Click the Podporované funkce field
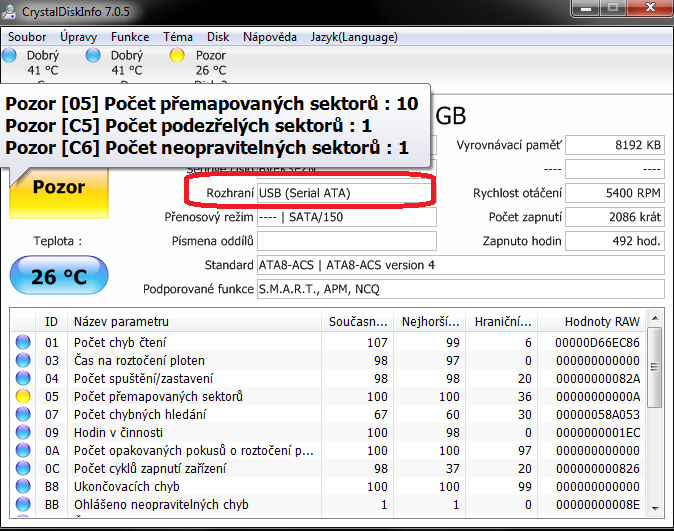Image resolution: width=674 pixels, height=531 pixels. [x=461, y=289]
